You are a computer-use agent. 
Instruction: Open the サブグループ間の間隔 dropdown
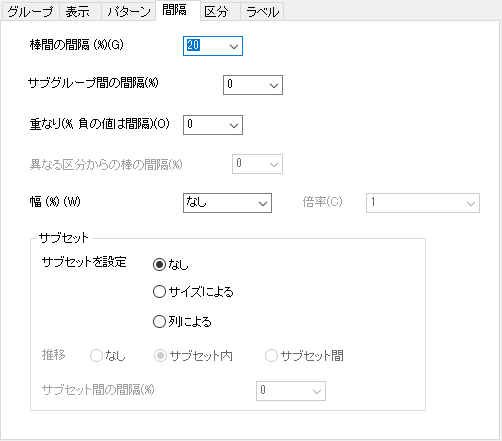click(x=253, y=85)
